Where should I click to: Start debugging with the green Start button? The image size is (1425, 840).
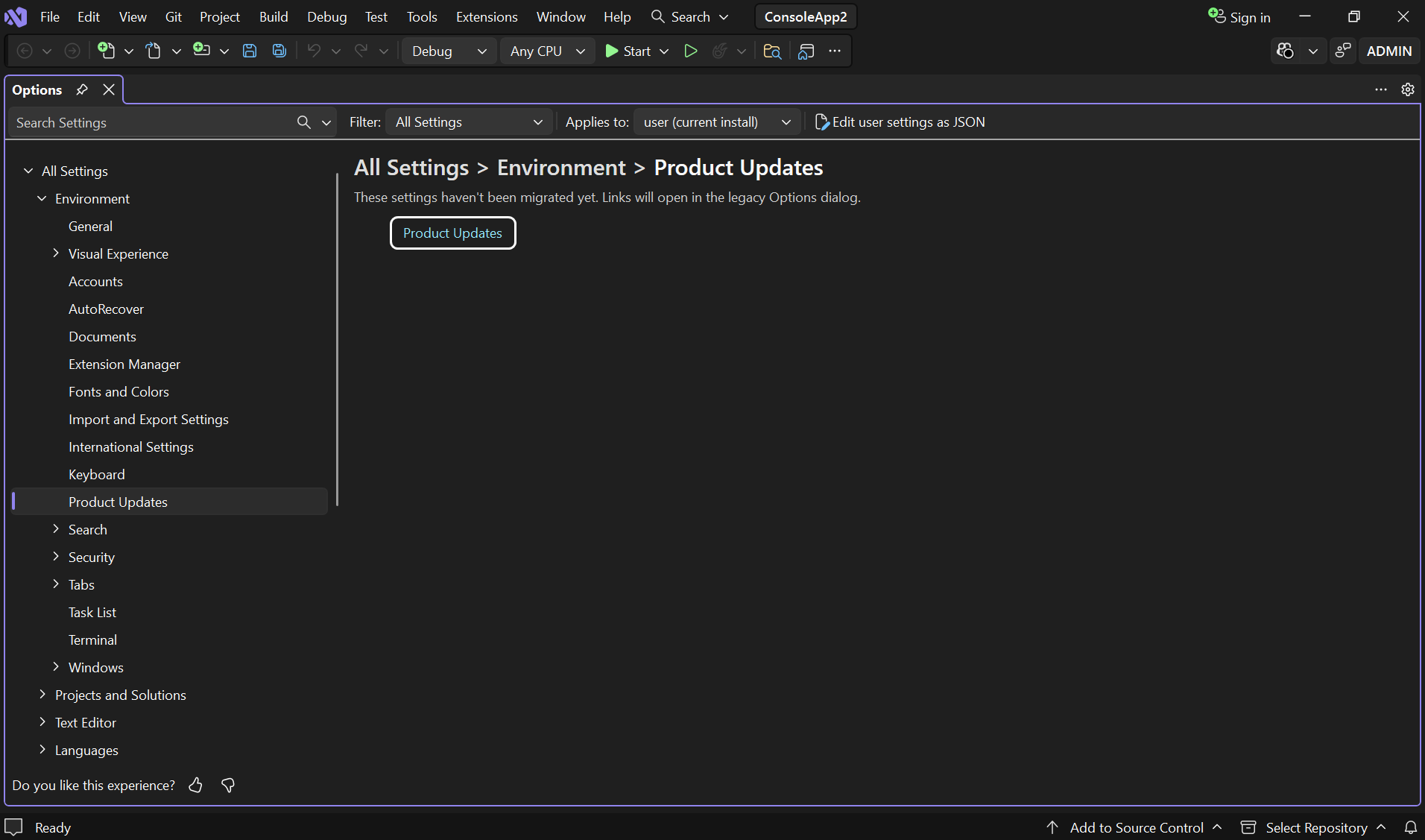pos(628,51)
